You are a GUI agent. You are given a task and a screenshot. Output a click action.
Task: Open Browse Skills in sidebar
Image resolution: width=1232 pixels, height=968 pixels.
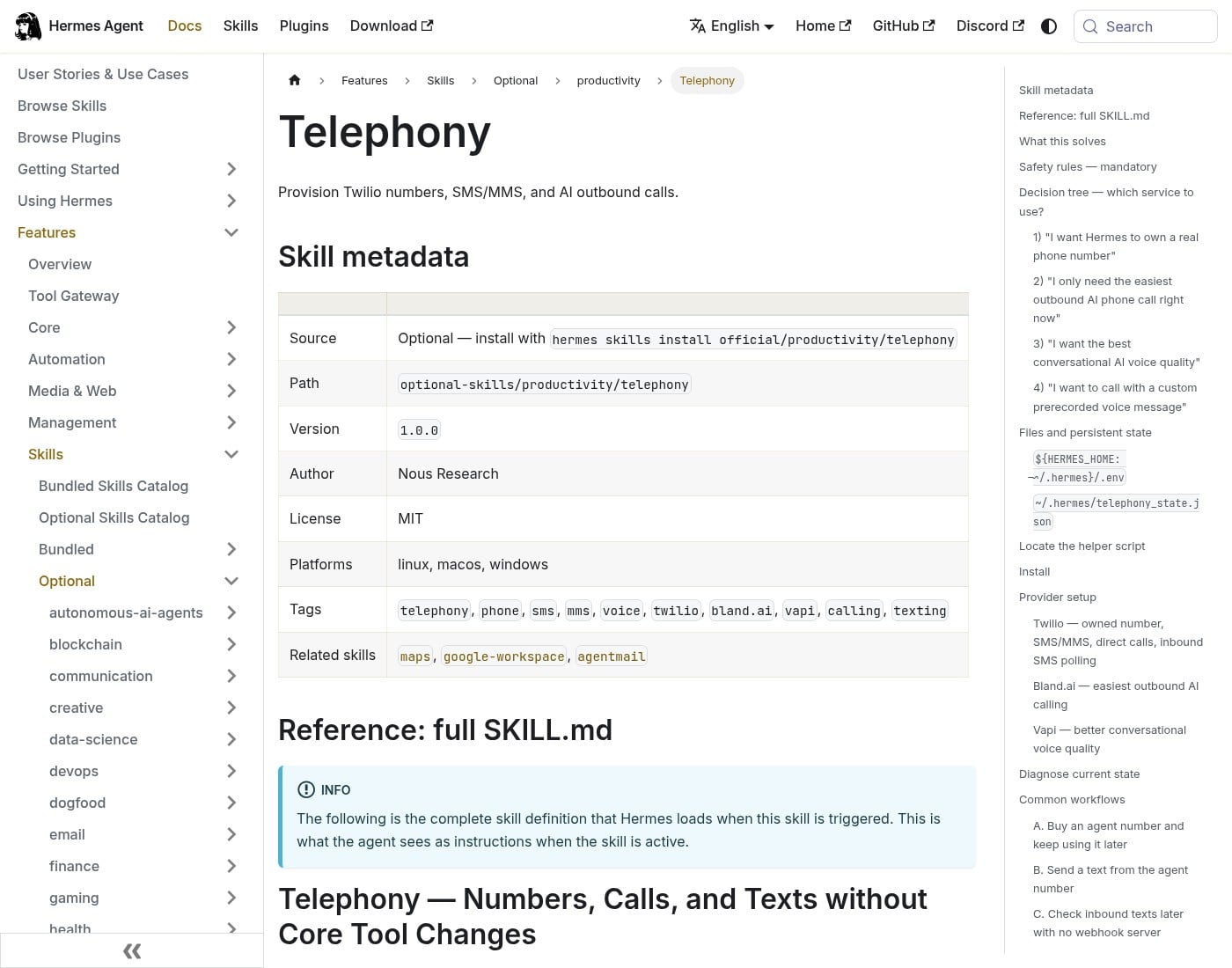[x=62, y=106]
